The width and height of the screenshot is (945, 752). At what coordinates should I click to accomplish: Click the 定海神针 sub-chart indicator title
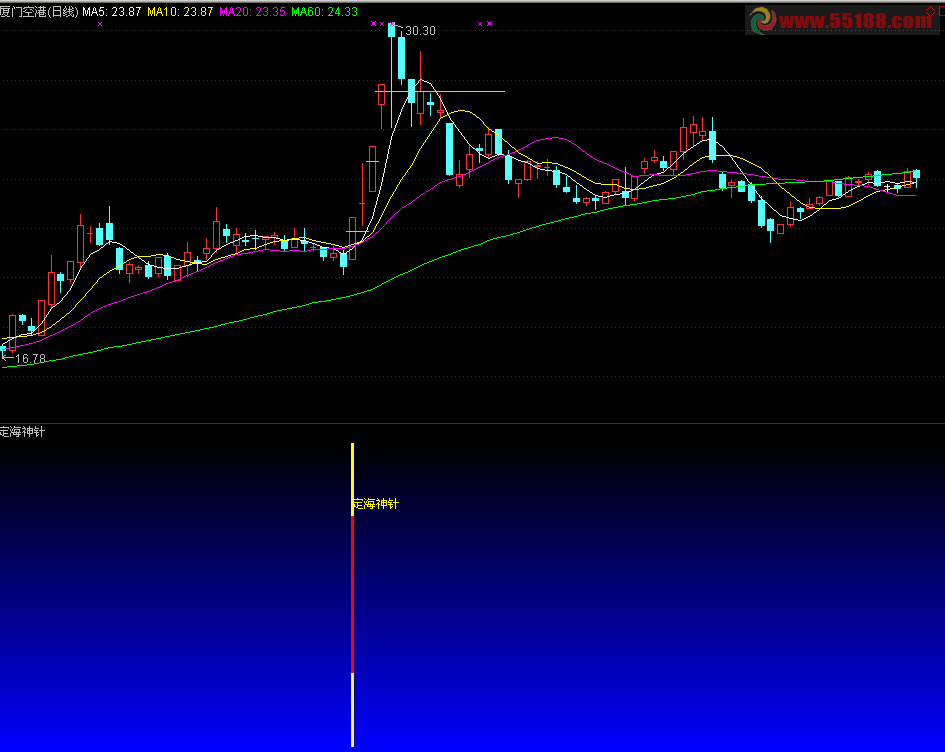[x=22, y=431]
